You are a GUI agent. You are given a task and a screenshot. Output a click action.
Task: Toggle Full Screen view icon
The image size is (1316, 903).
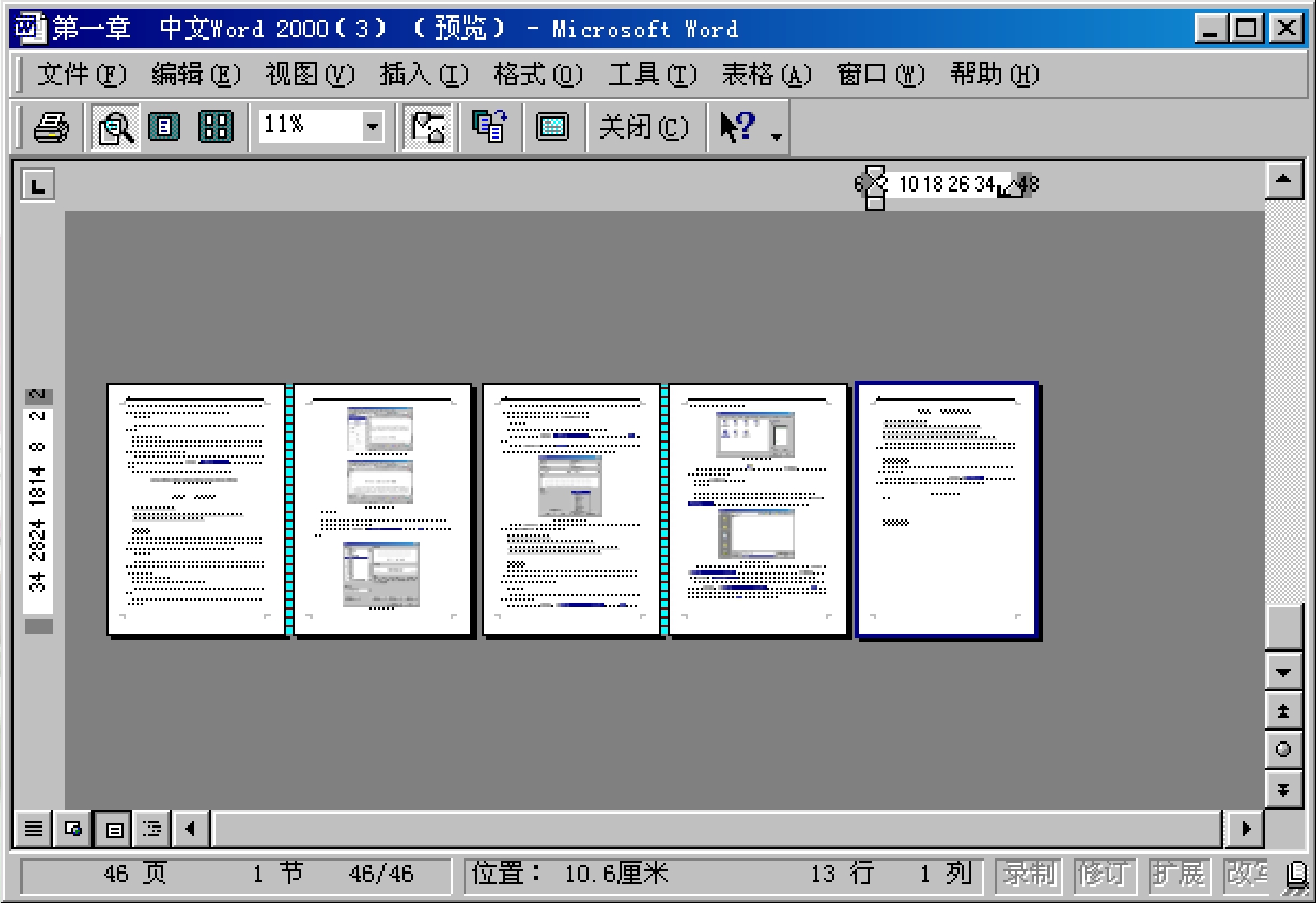[553, 127]
